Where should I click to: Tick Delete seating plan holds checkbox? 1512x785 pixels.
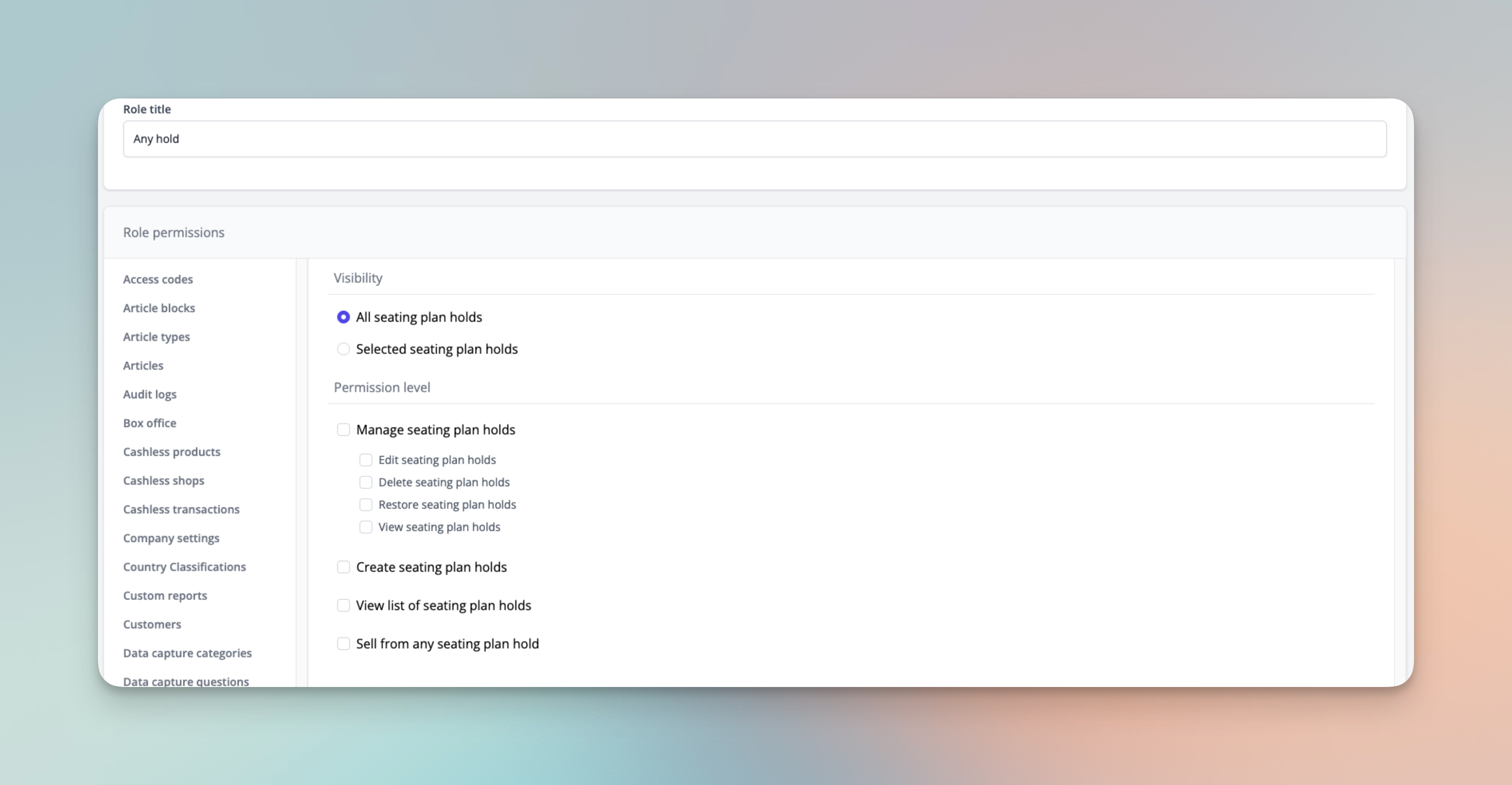click(366, 482)
